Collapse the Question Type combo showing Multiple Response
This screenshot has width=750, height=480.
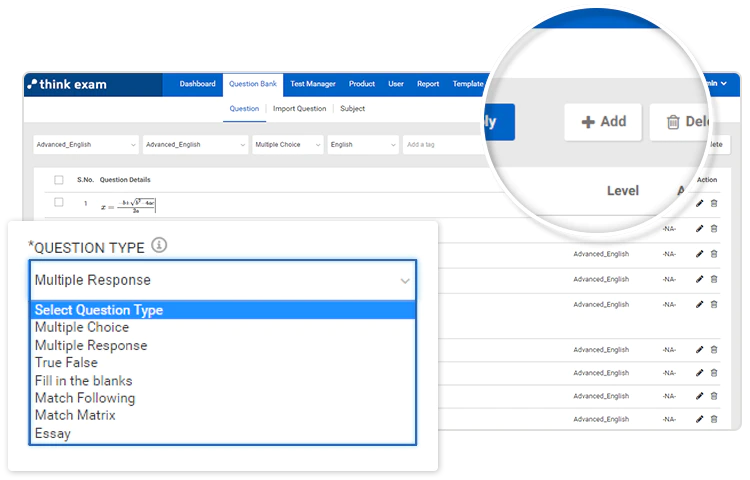(223, 280)
